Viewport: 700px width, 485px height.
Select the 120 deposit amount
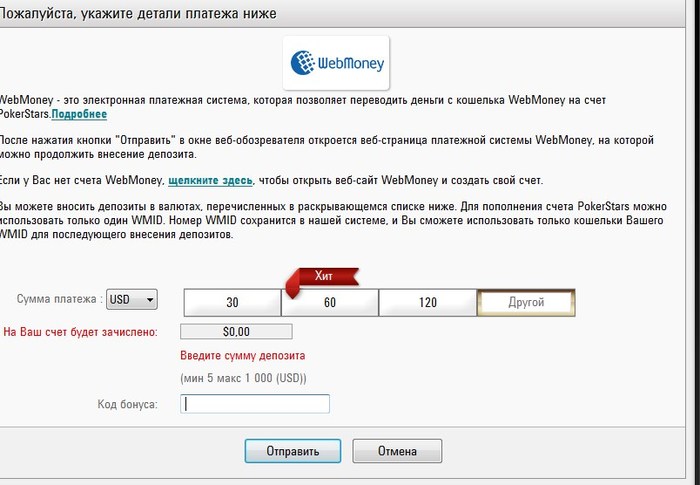point(428,302)
